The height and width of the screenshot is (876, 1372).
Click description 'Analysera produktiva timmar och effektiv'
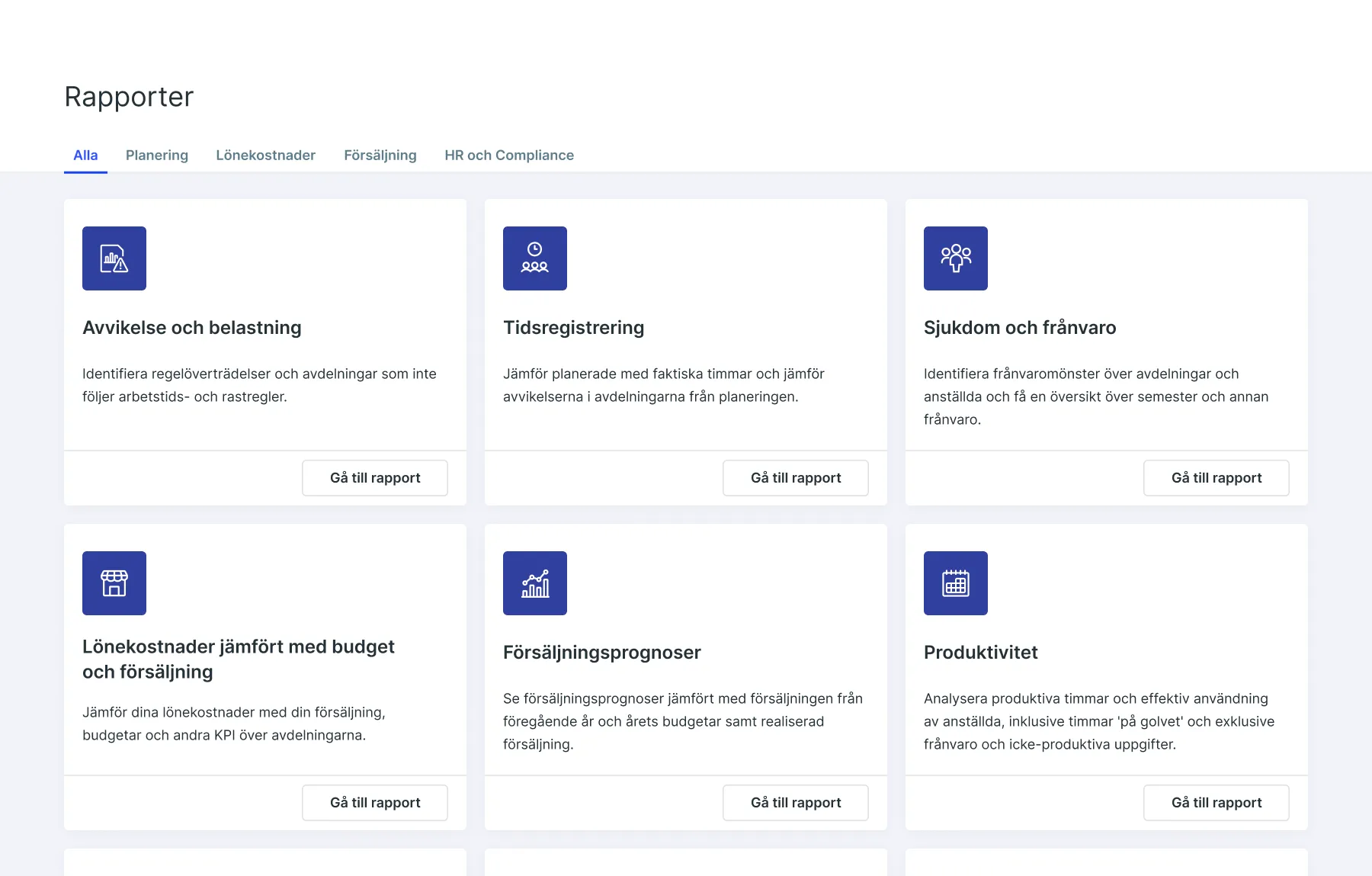coord(1099,721)
